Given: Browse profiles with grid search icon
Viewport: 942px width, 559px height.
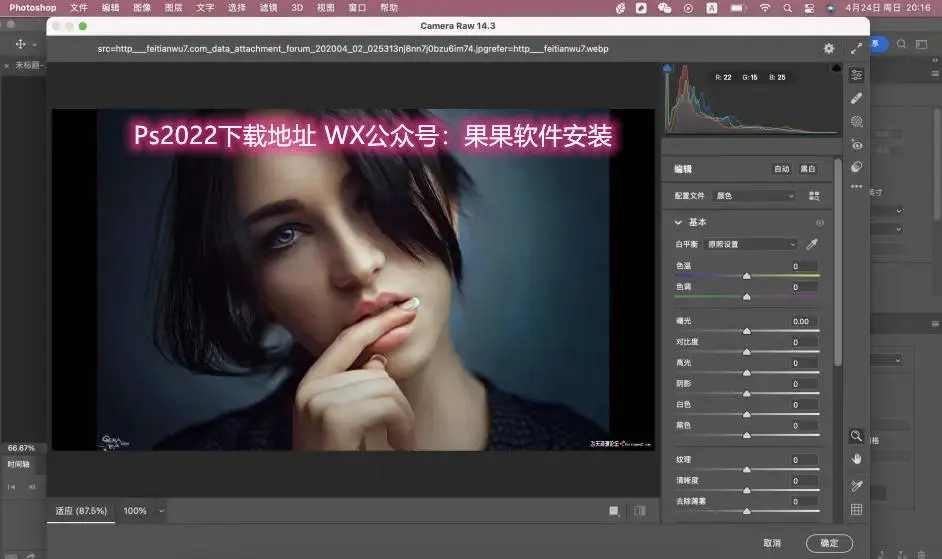Looking at the screenshot, I should click(x=814, y=196).
